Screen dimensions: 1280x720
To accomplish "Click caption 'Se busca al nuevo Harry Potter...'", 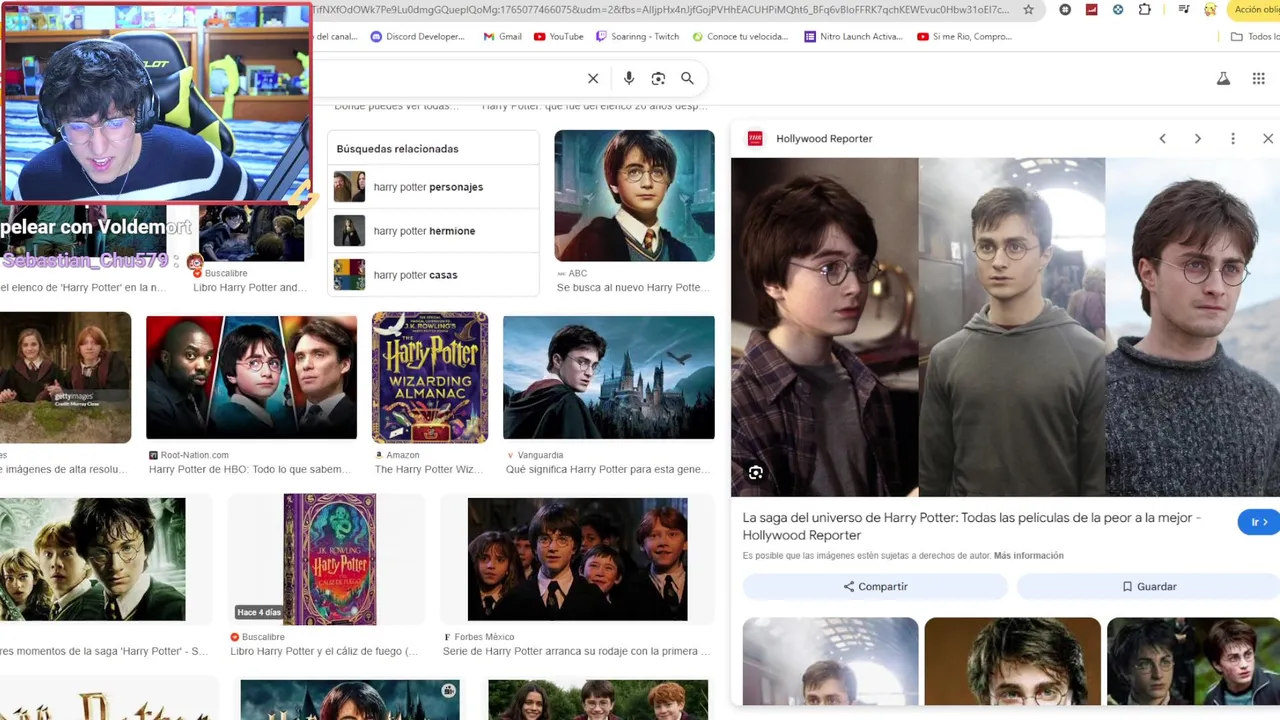I will [x=631, y=288].
